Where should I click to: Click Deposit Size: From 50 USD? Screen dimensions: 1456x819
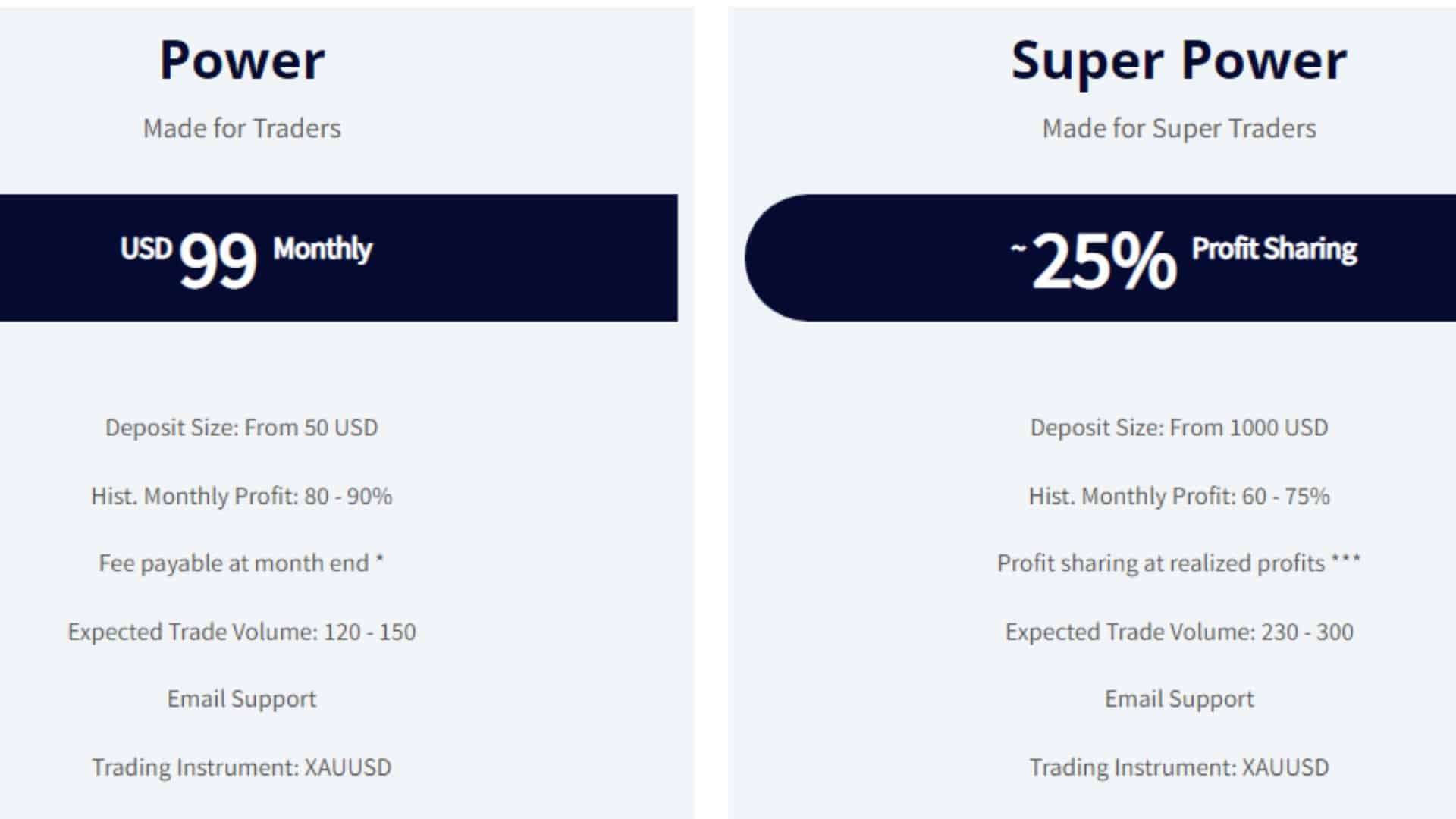click(x=242, y=428)
